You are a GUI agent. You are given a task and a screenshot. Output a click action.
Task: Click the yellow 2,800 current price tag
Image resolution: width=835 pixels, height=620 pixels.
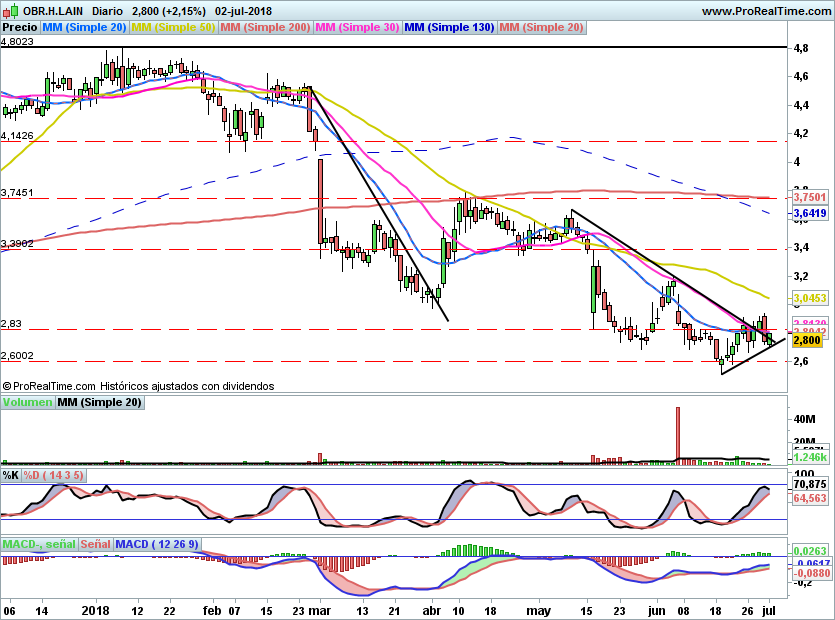(x=806, y=340)
